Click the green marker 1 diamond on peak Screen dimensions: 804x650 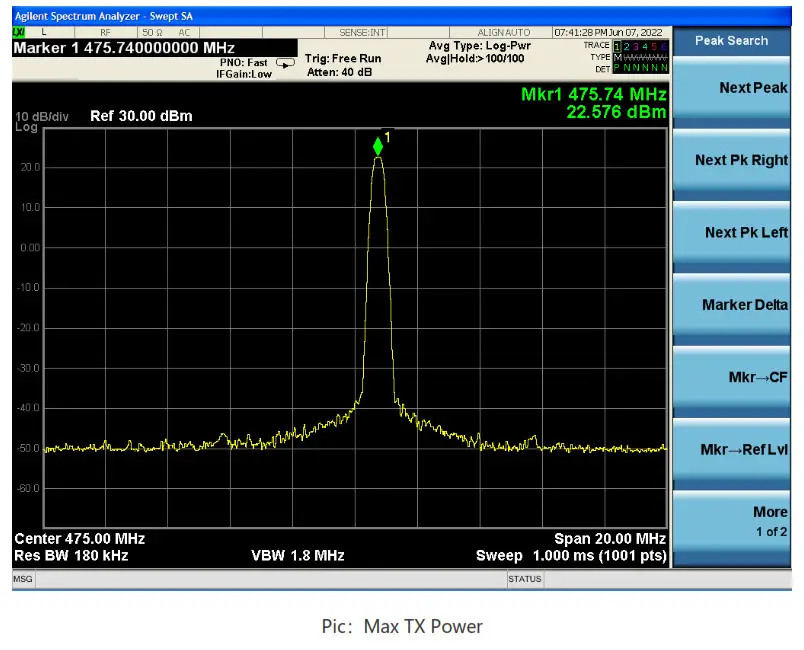coord(378,147)
